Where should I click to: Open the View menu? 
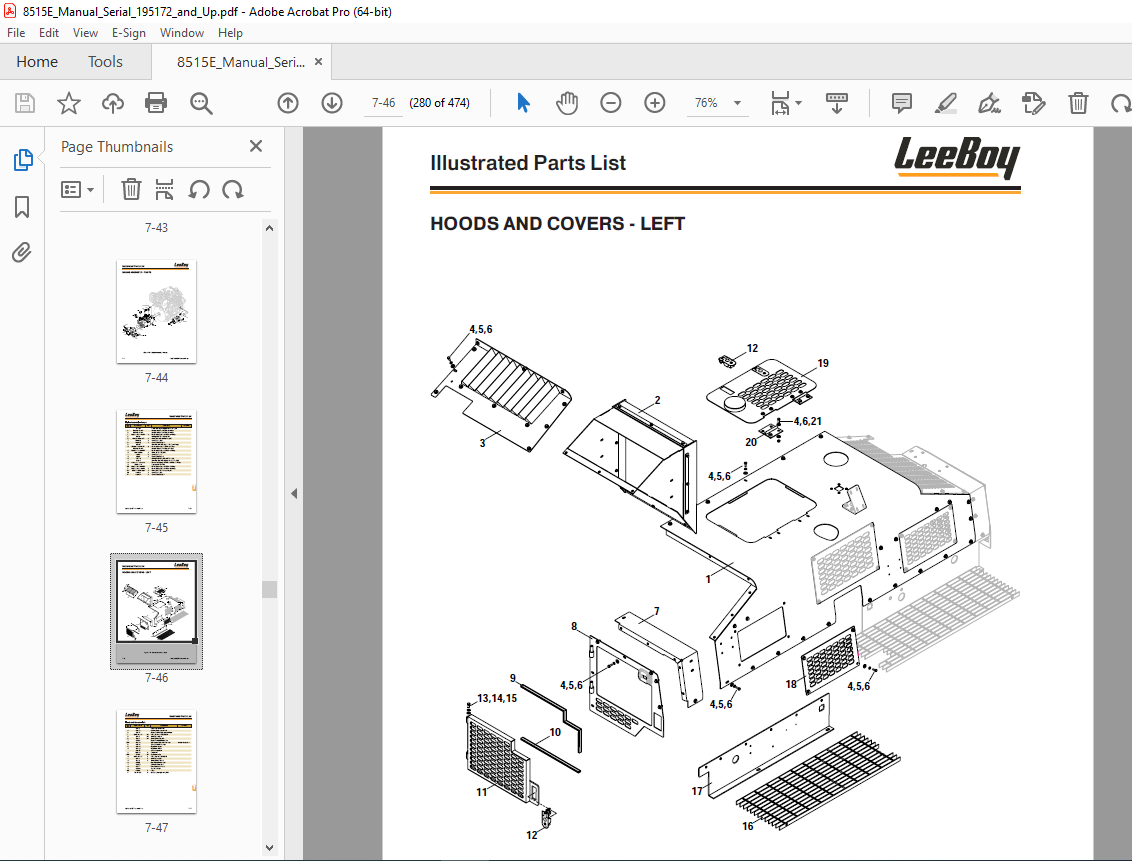pyautogui.click(x=85, y=33)
